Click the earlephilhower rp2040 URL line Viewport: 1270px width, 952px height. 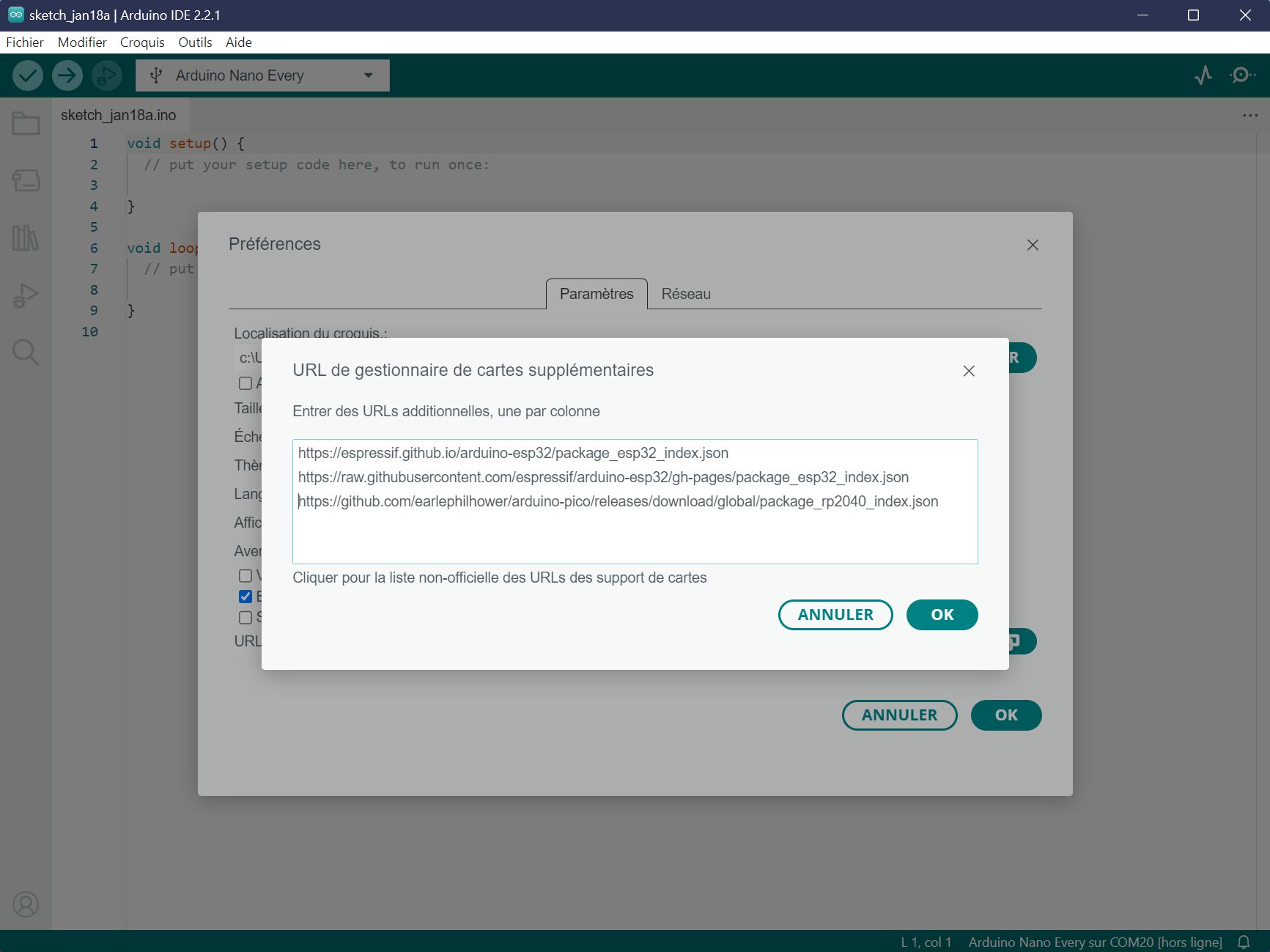coord(618,501)
